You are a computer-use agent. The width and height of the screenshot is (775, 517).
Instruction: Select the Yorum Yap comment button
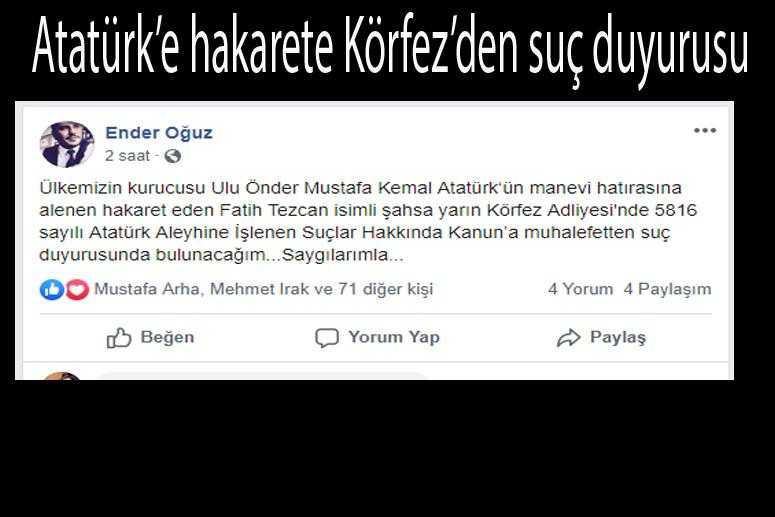click(377, 338)
